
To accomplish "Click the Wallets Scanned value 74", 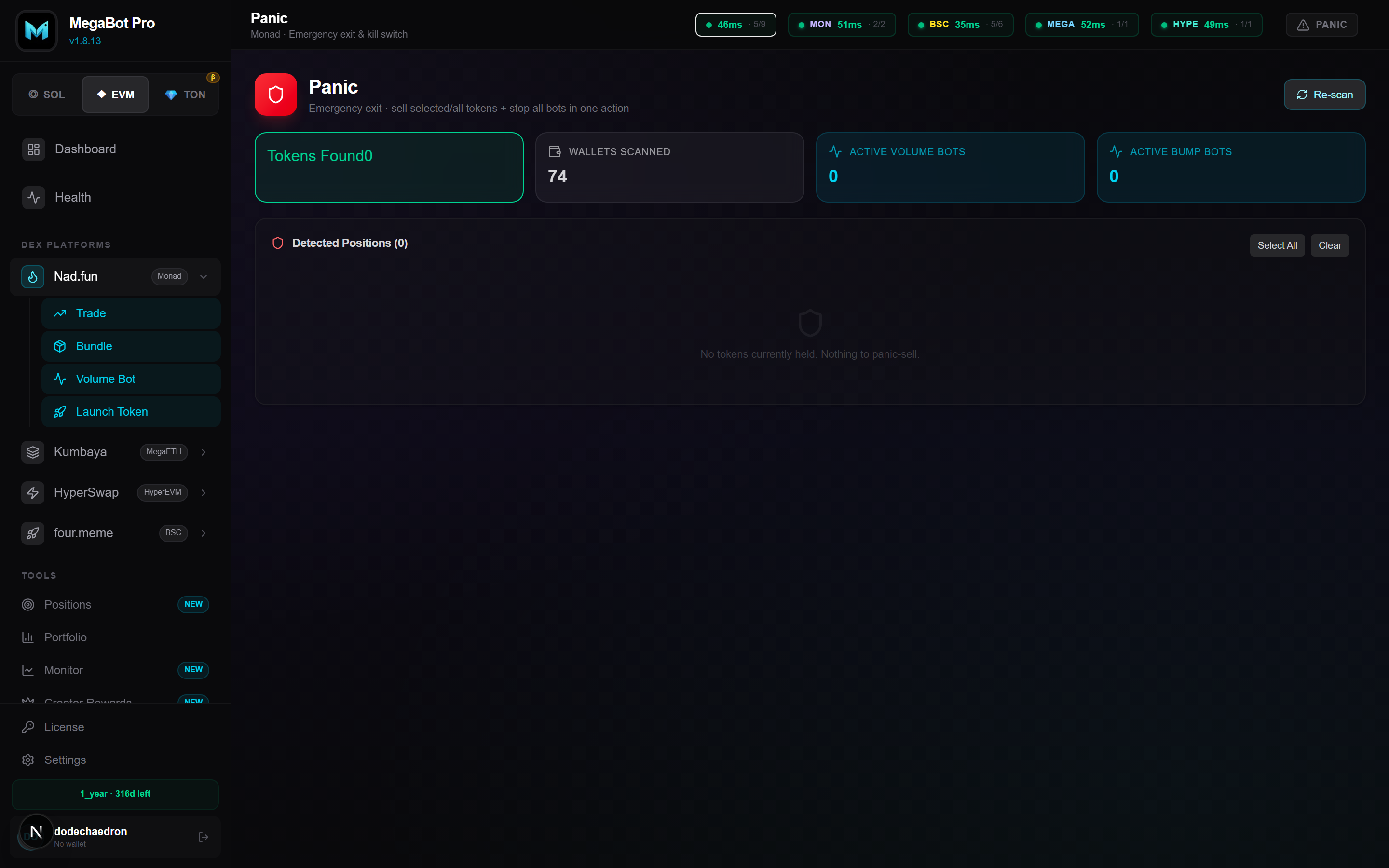I will 558,176.
